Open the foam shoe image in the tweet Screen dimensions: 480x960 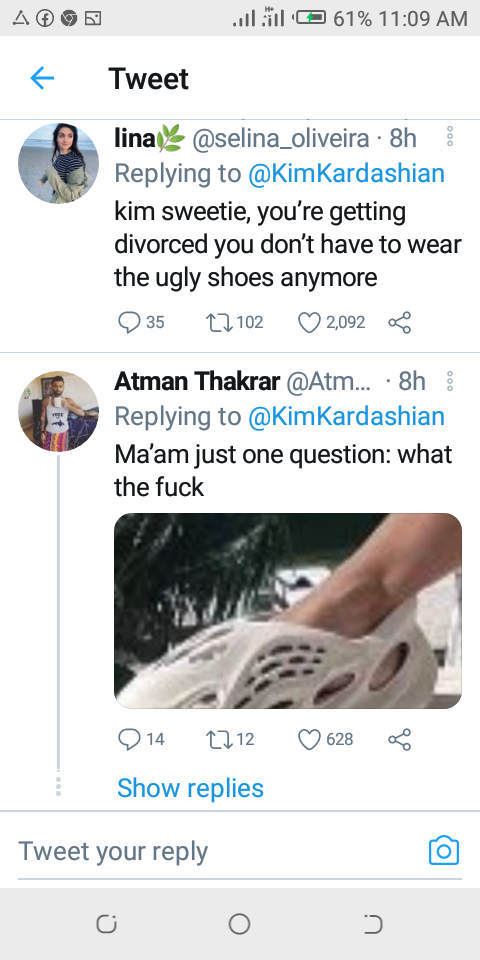288,611
